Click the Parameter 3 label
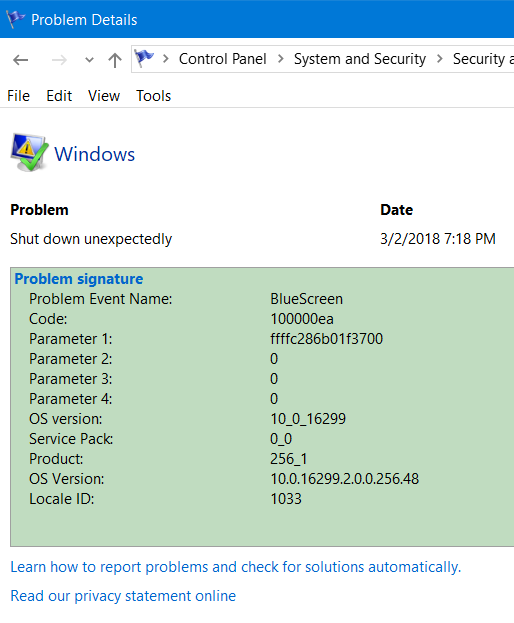The width and height of the screenshot is (514, 623). pyautogui.click(x=71, y=379)
